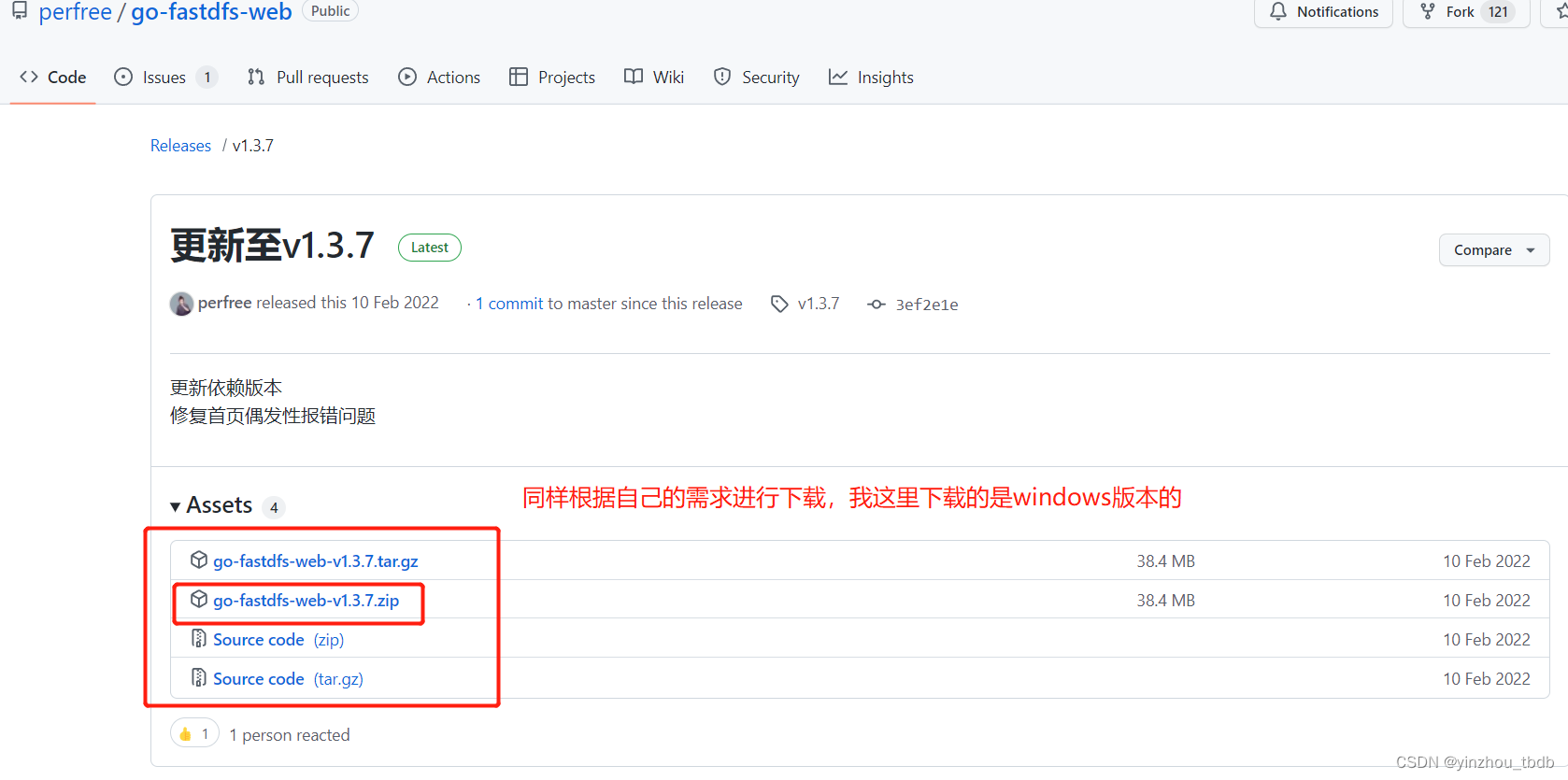Click date of Source code (zip) row

point(1487,640)
